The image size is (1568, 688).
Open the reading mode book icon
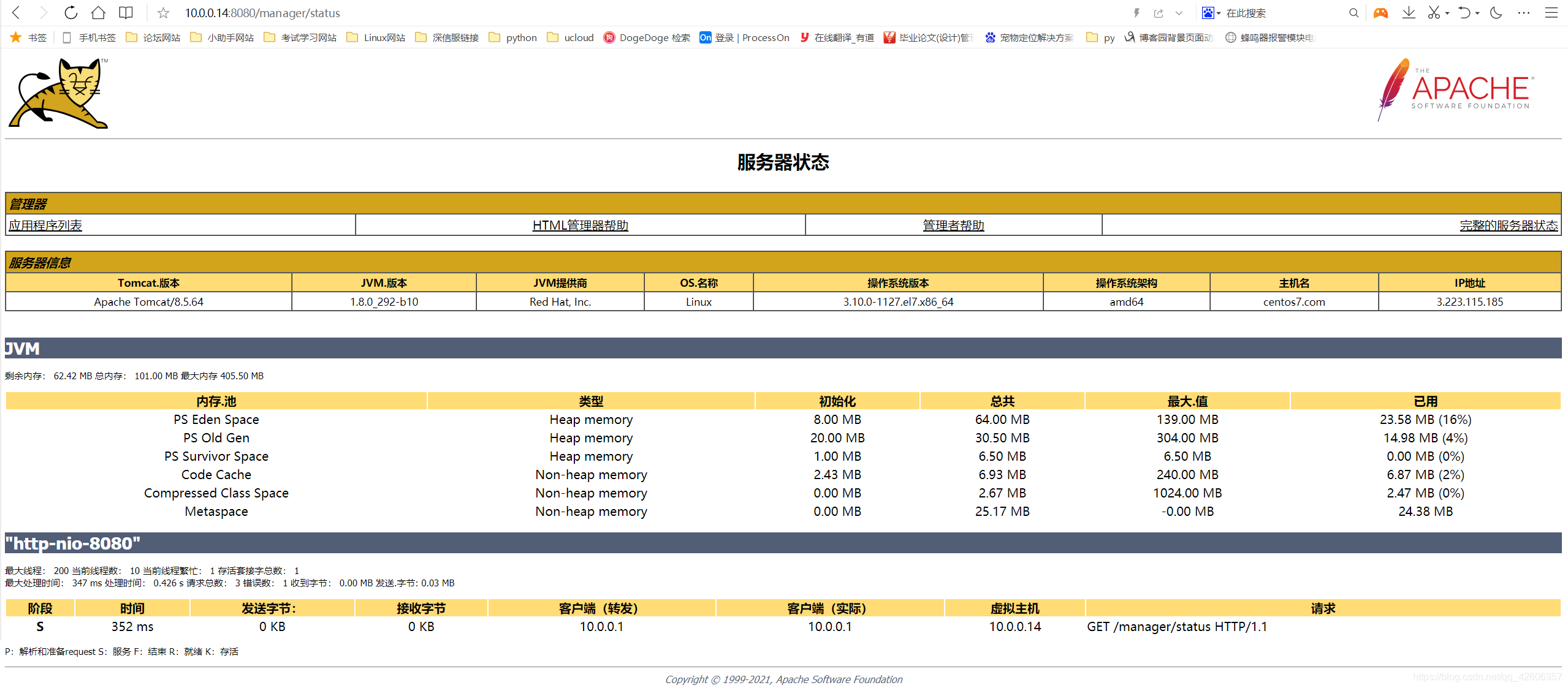click(126, 13)
